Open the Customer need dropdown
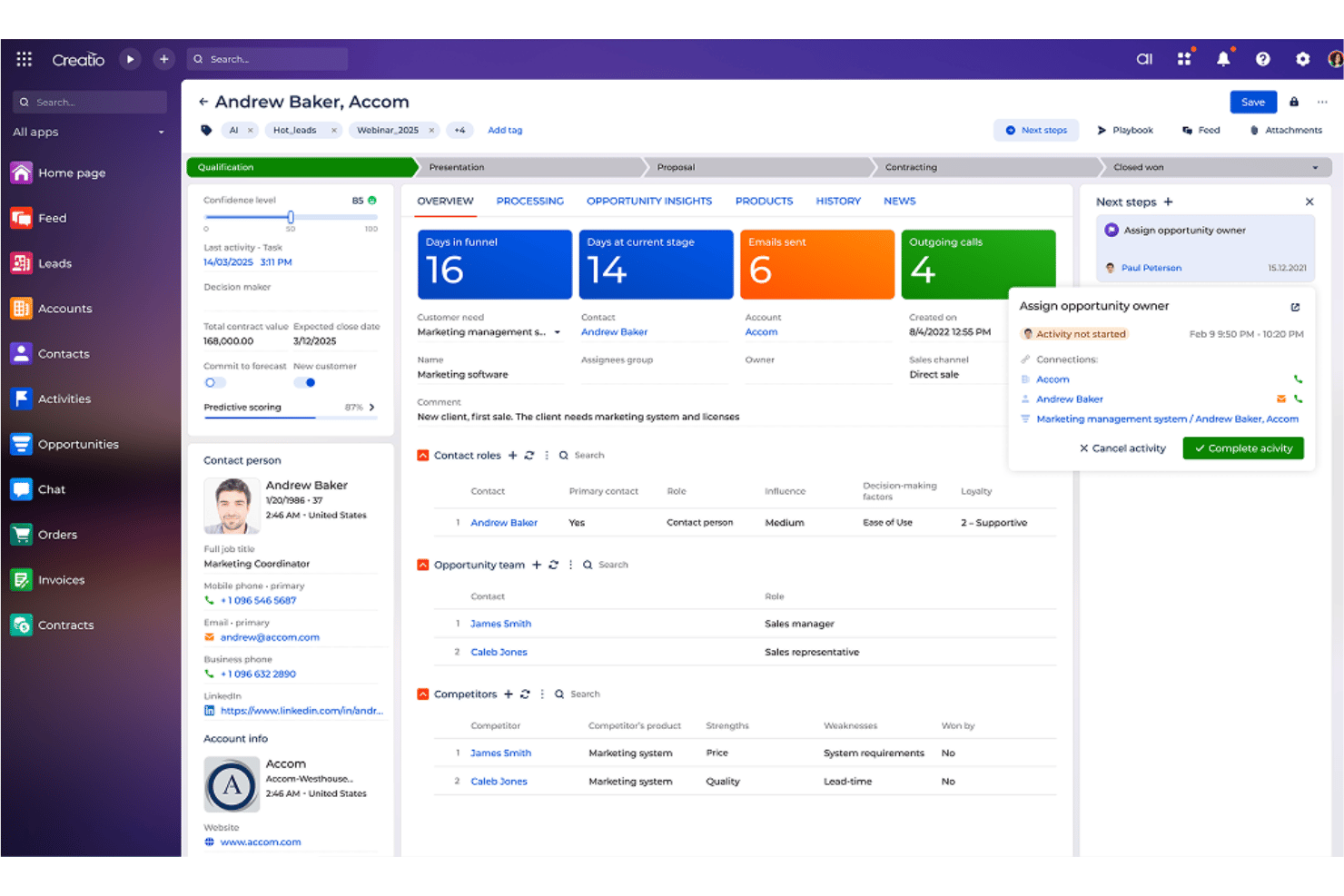The image size is (1344, 896). pos(558,332)
